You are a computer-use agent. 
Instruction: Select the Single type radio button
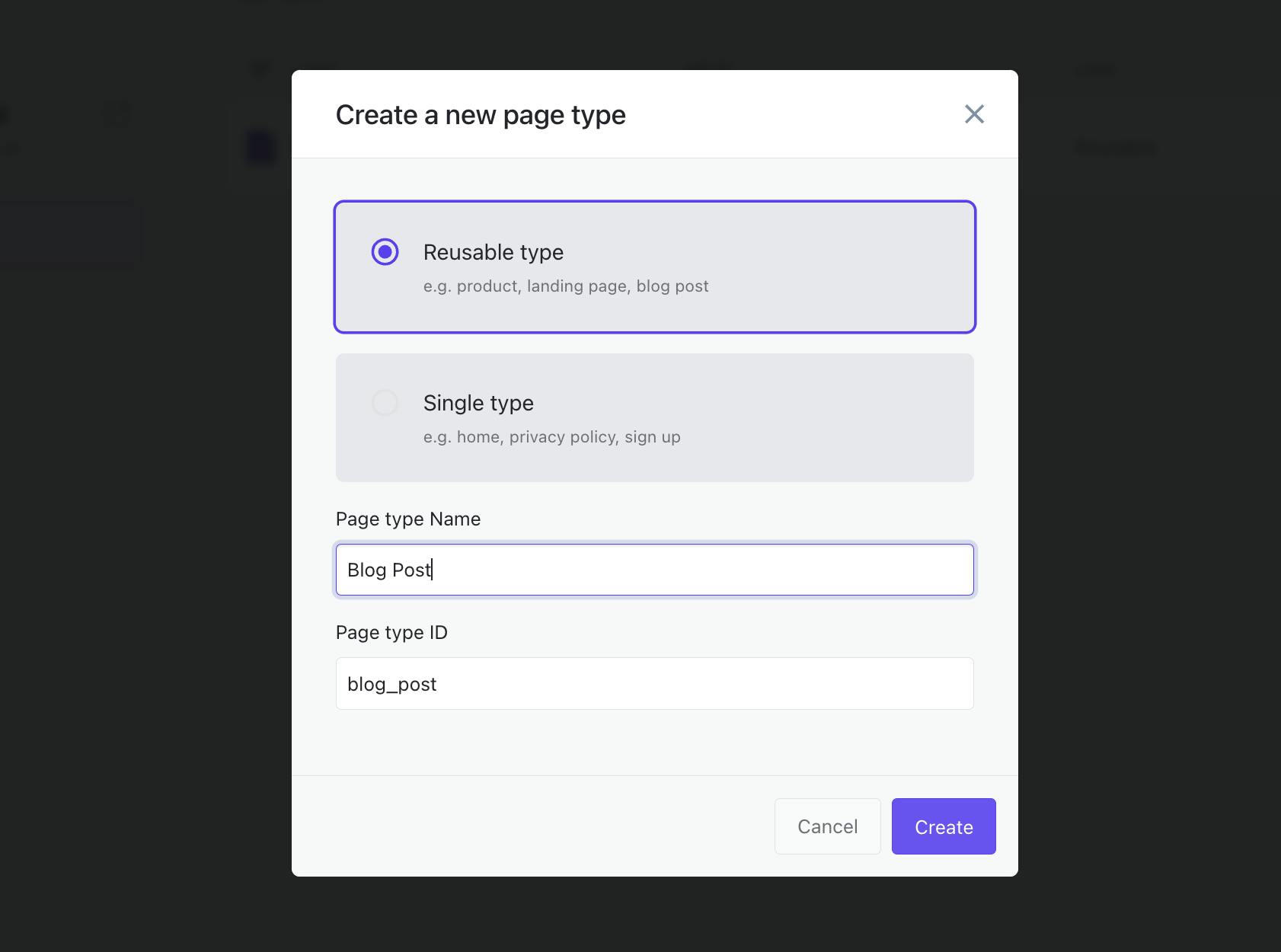[x=385, y=402]
